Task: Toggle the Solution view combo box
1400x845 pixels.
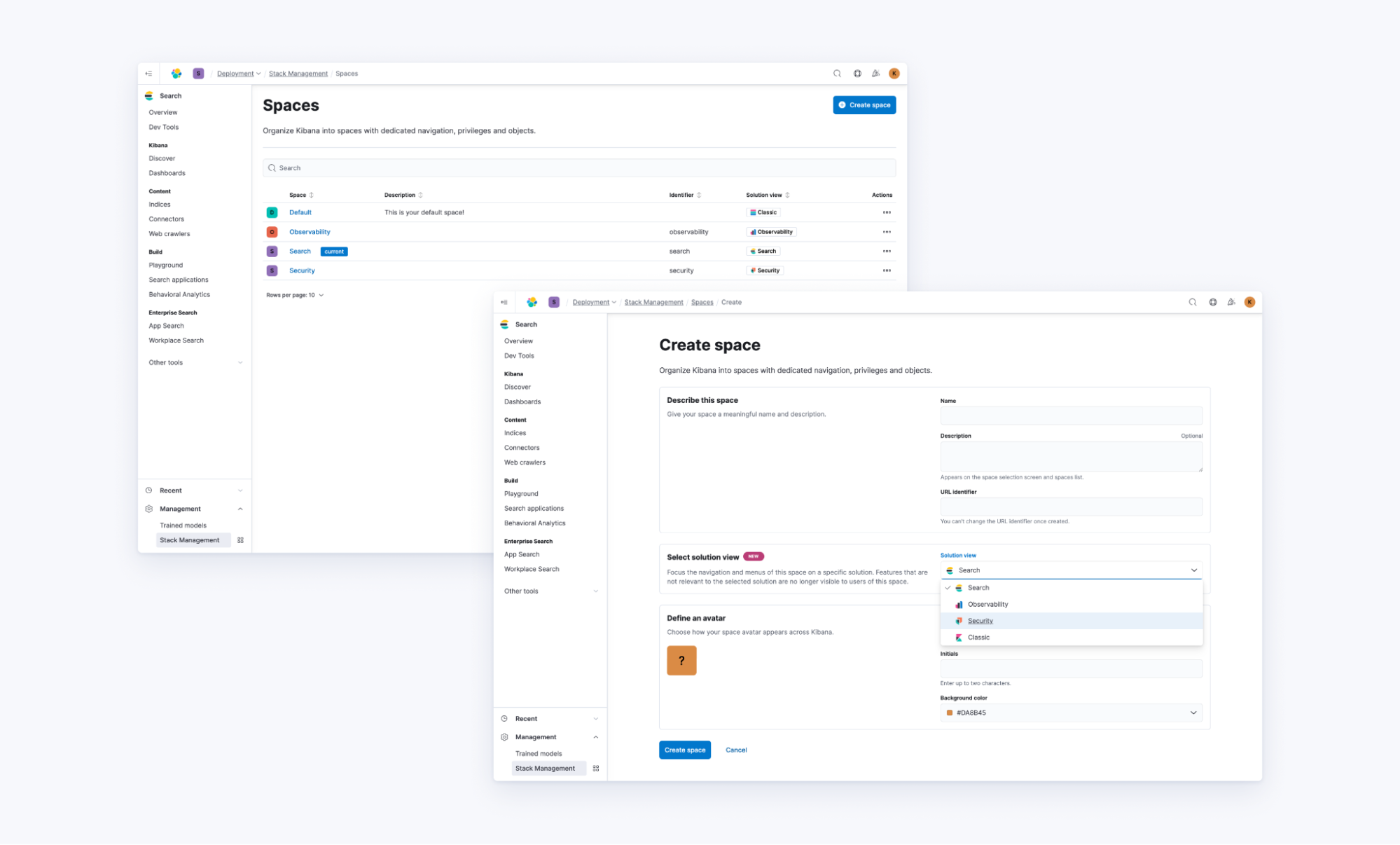Action: coord(1072,570)
